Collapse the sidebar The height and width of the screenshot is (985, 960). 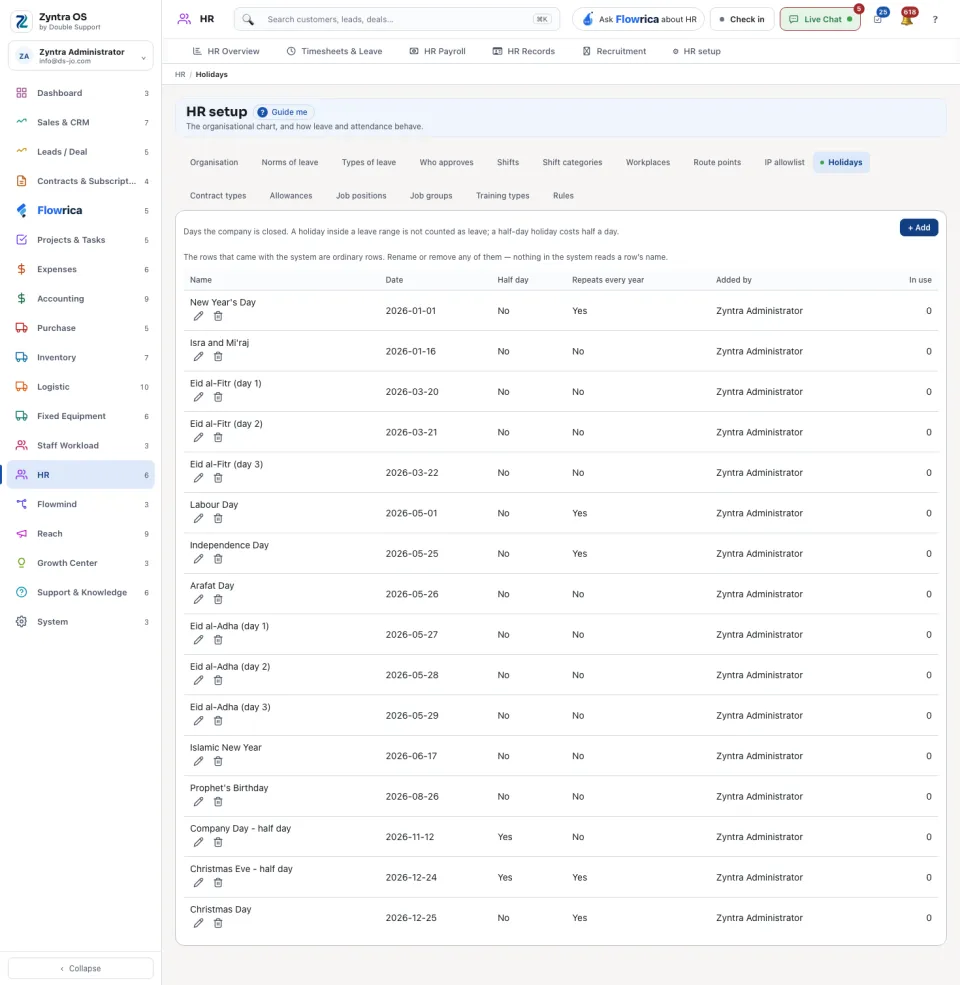[x=80, y=968]
